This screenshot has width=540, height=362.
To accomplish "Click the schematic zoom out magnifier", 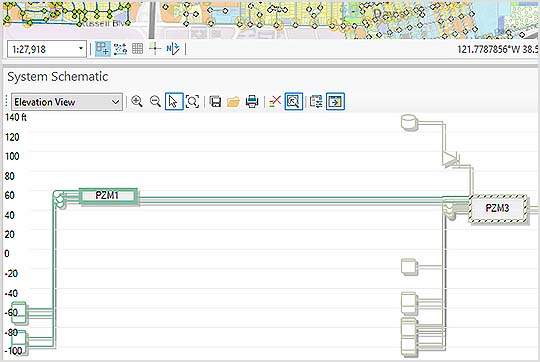I will click(155, 102).
